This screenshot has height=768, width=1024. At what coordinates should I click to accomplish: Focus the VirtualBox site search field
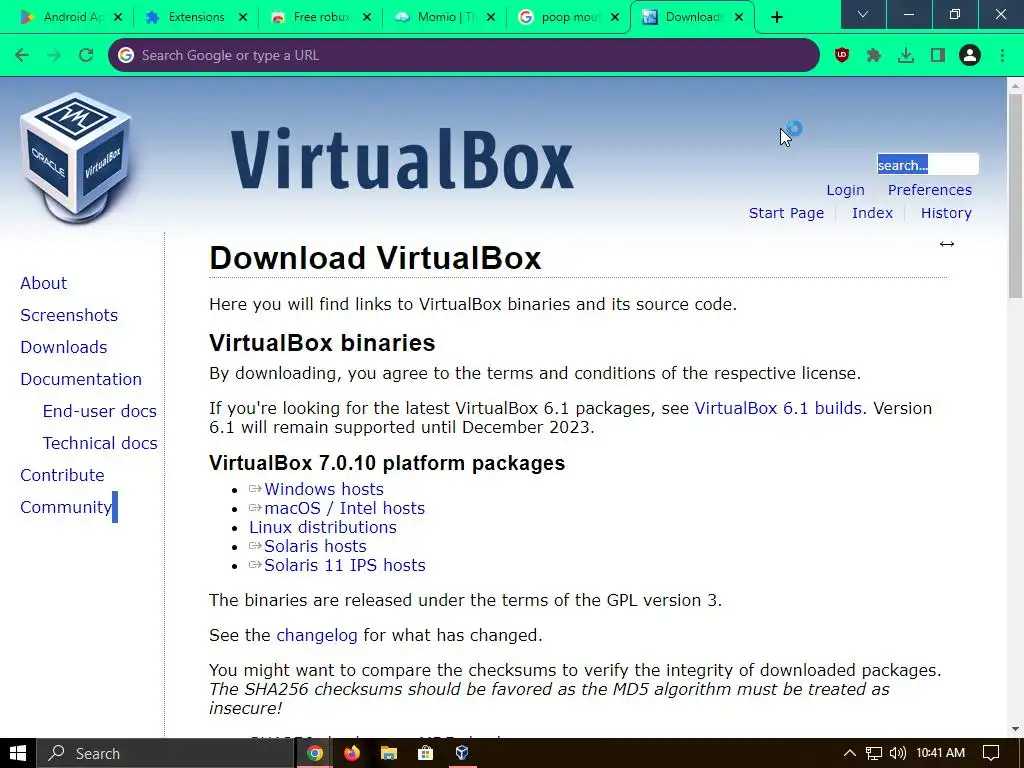click(927, 165)
